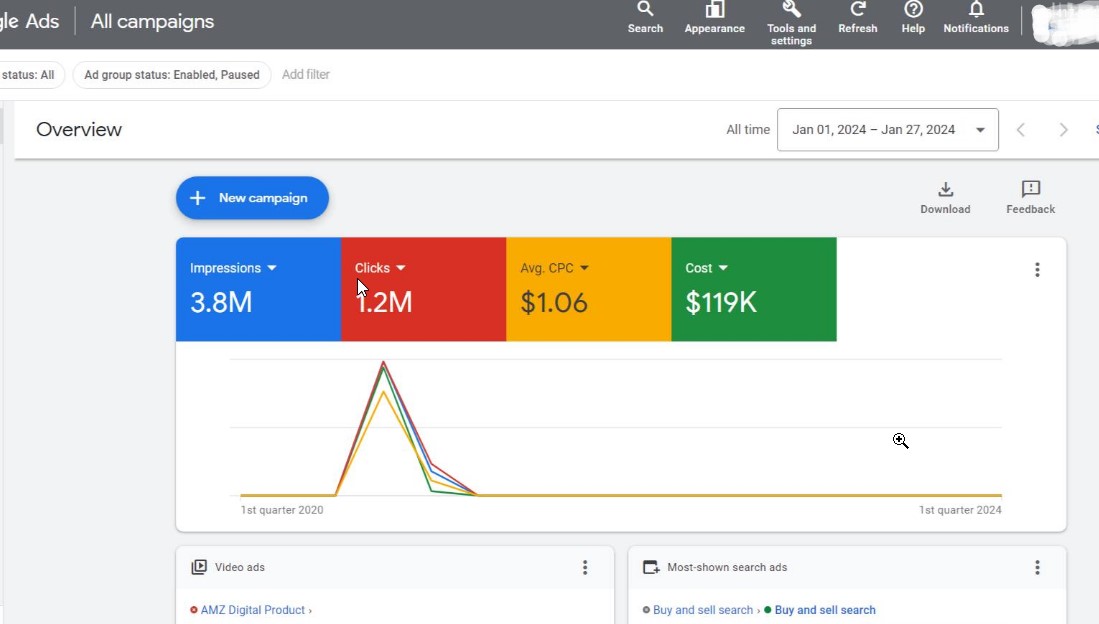
Task: Open Tools and settings wrench icon
Action: (x=791, y=10)
